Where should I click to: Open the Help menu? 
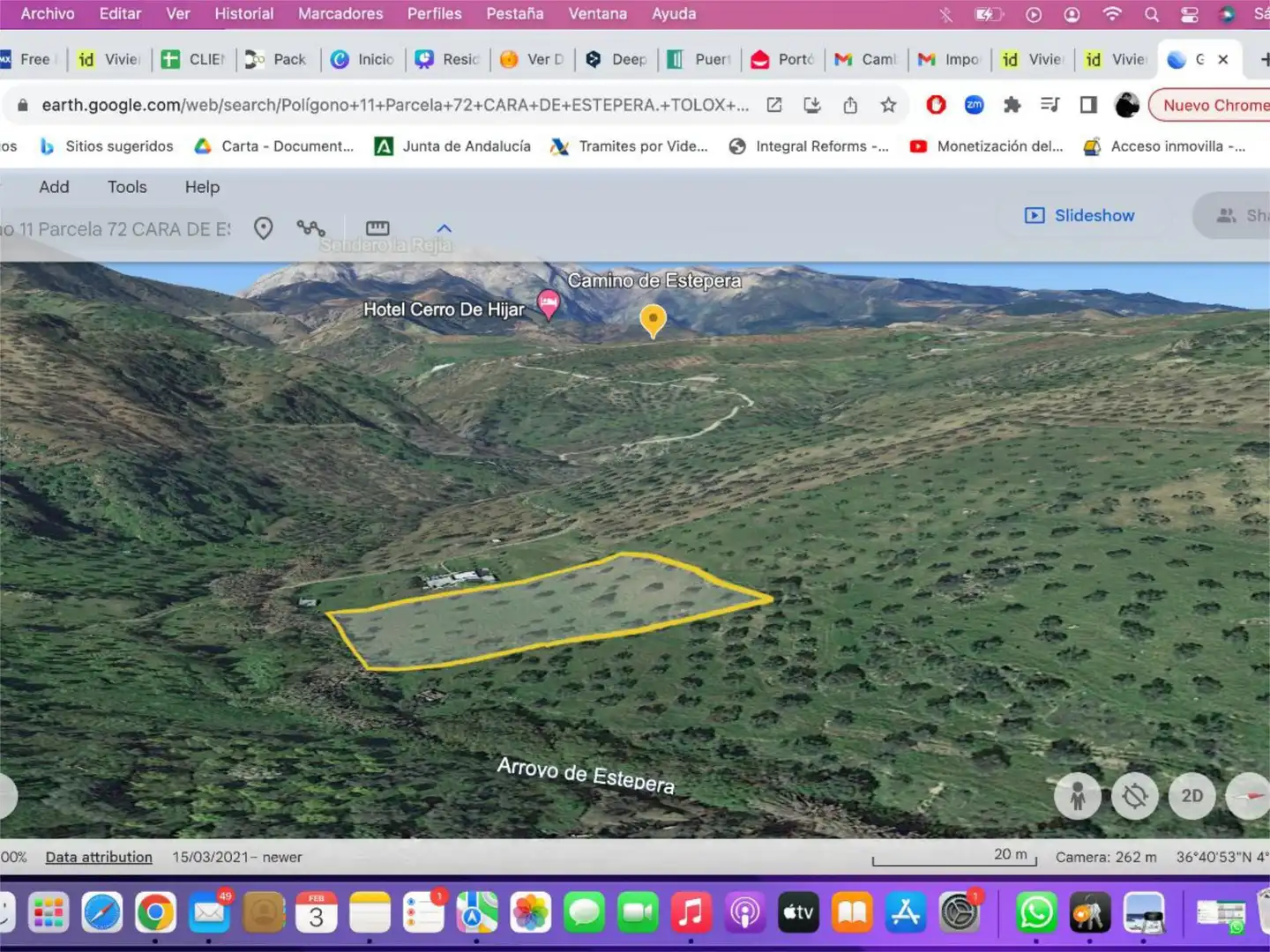click(202, 187)
